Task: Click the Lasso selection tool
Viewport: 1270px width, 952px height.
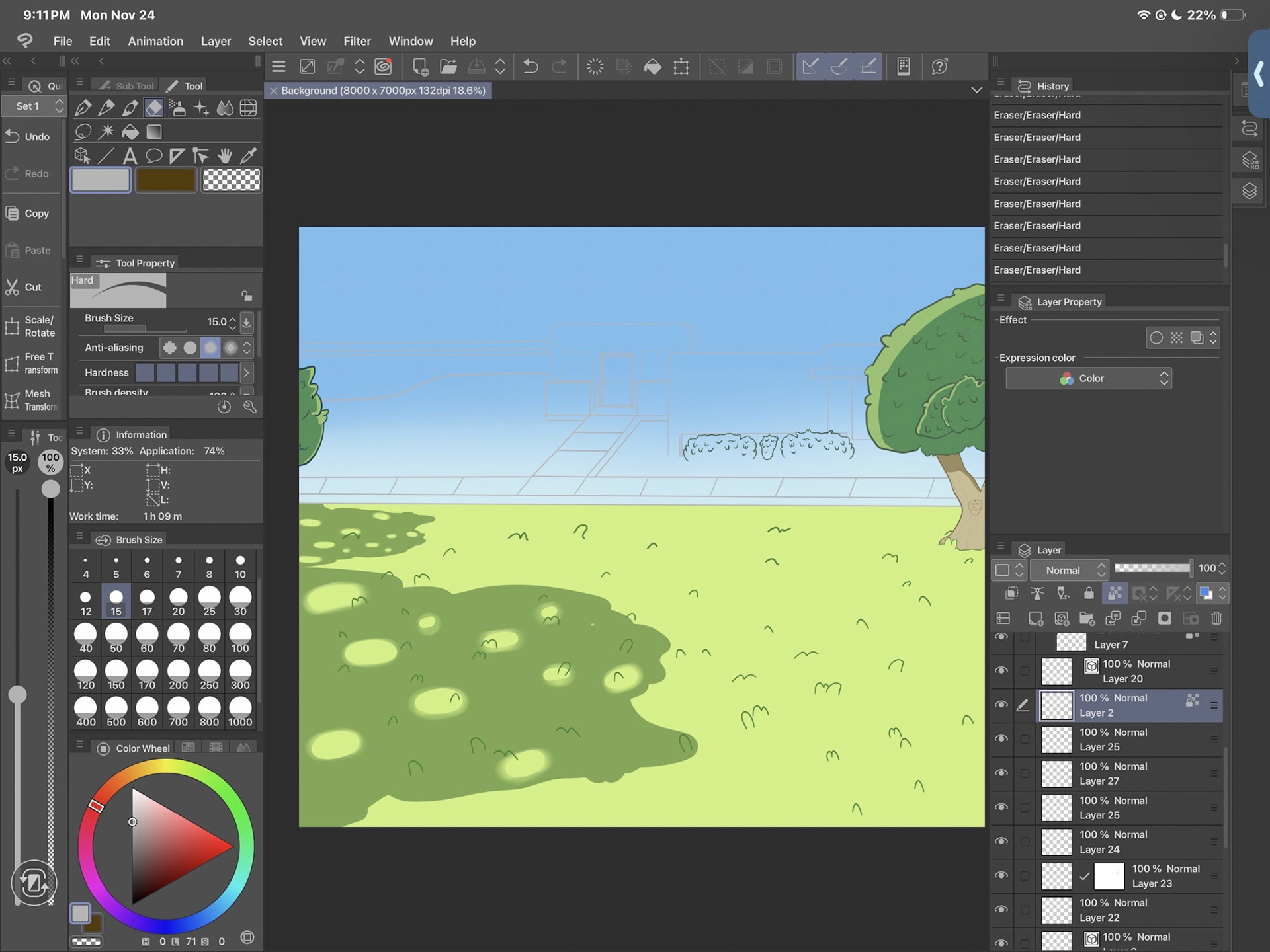Action: [83, 132]
